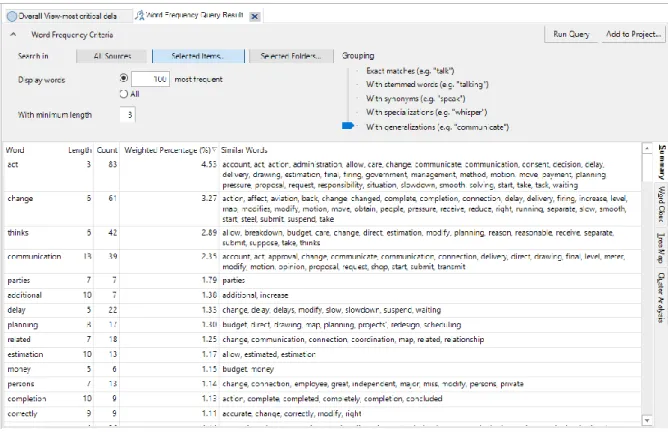668x432 pixels.
Task: Close the Word Frequency Query Result tab
Action: click(255, 17)
